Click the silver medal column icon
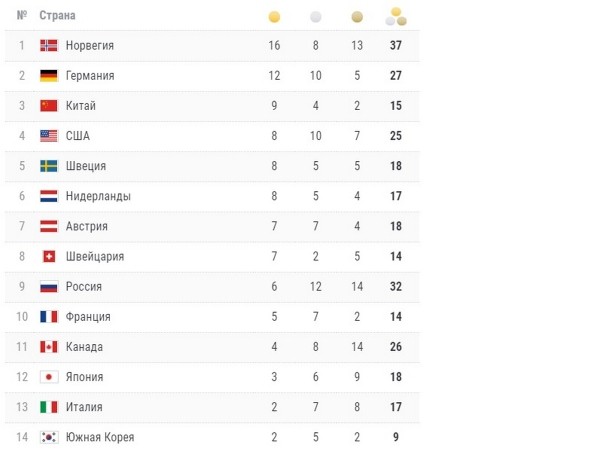Image resolution: width=600 pixels, height=451 pixels. pyautogui.click(x=316, y=17)
